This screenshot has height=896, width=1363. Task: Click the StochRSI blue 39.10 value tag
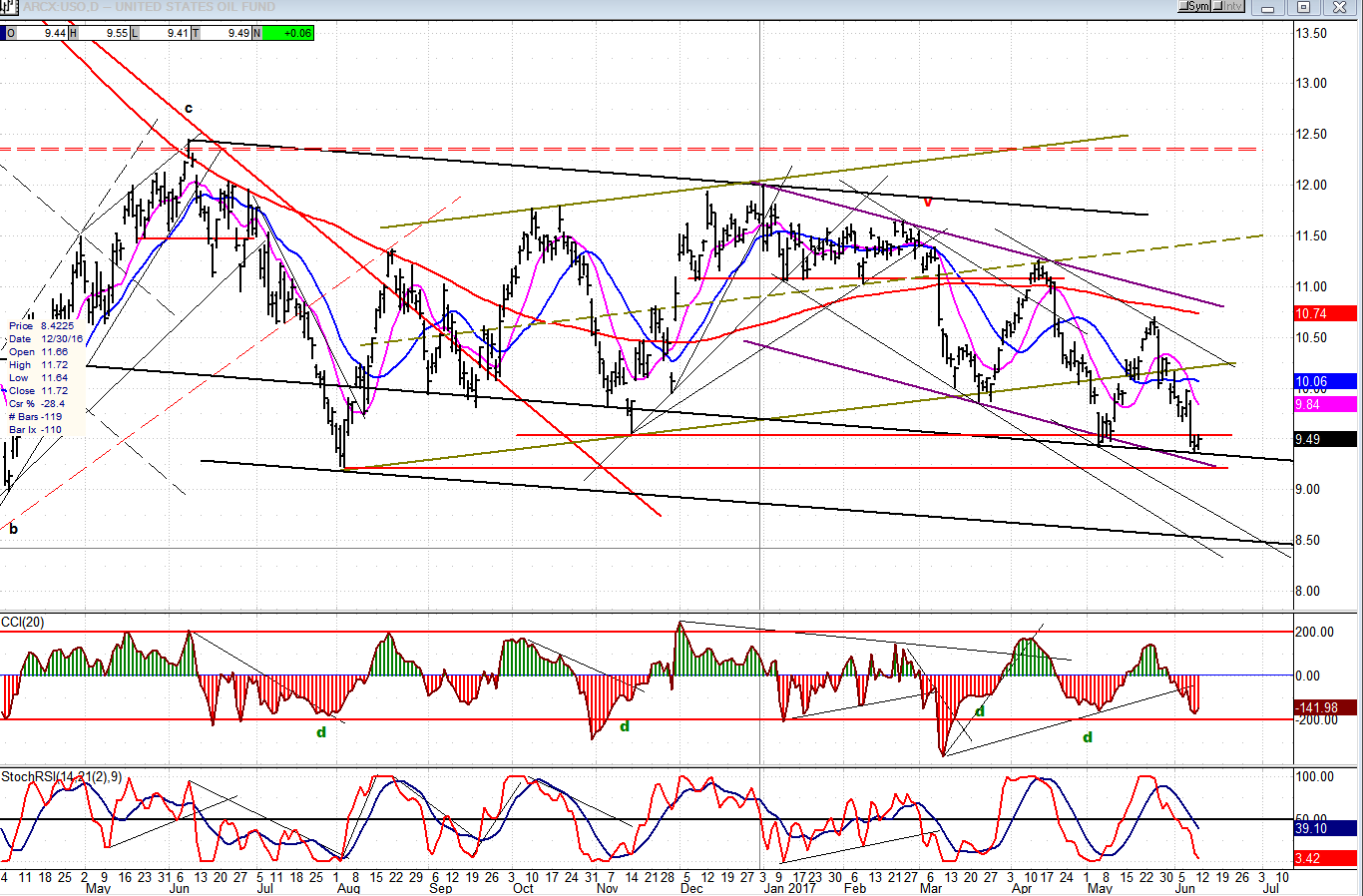(x=1324, y=828)
